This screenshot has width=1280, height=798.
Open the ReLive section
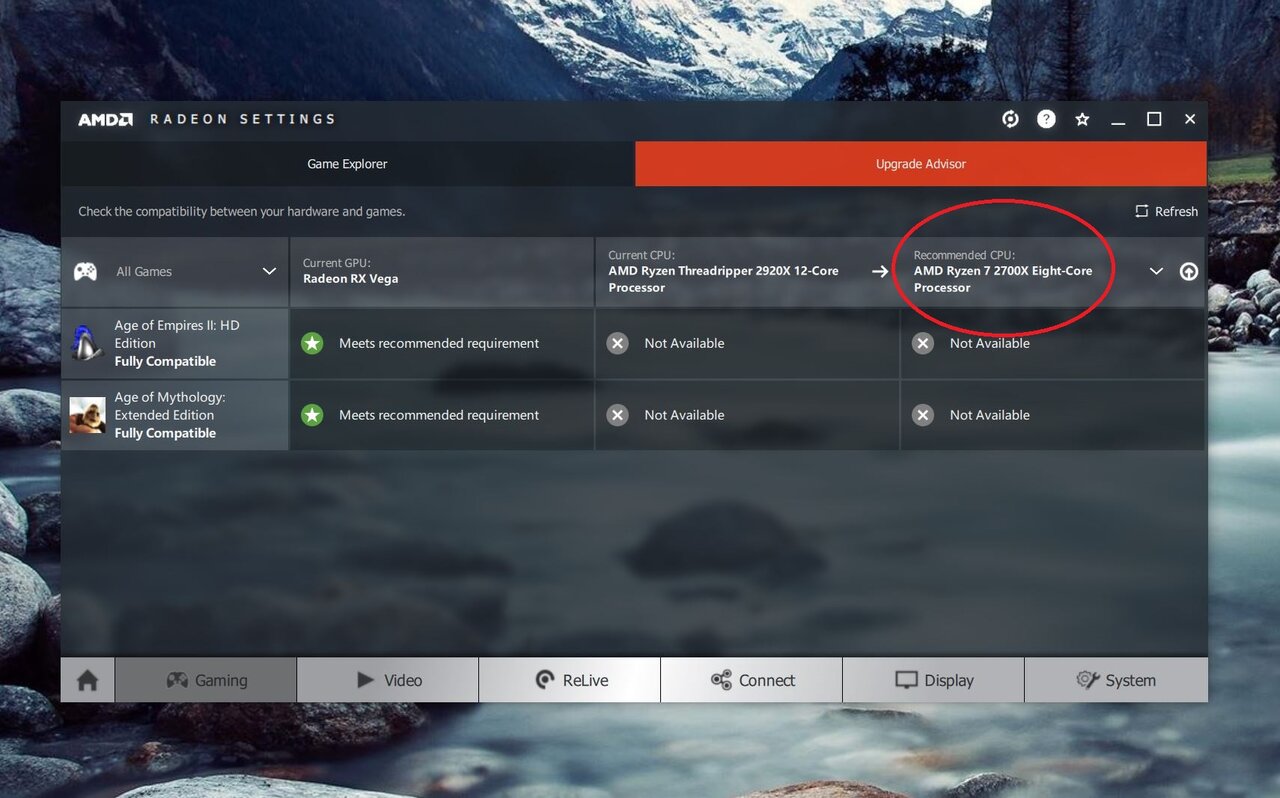[570, 680]
